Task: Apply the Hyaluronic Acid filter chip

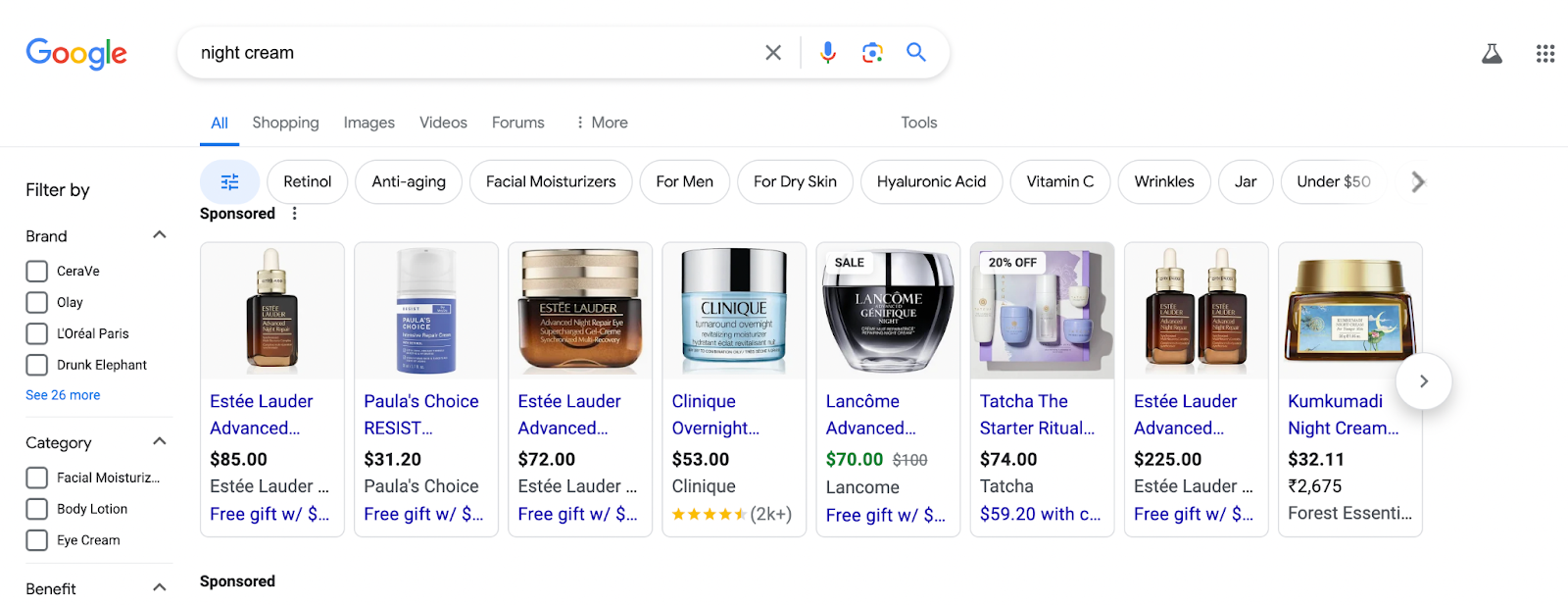Action: pyautogui.click(x=931, y=182)
